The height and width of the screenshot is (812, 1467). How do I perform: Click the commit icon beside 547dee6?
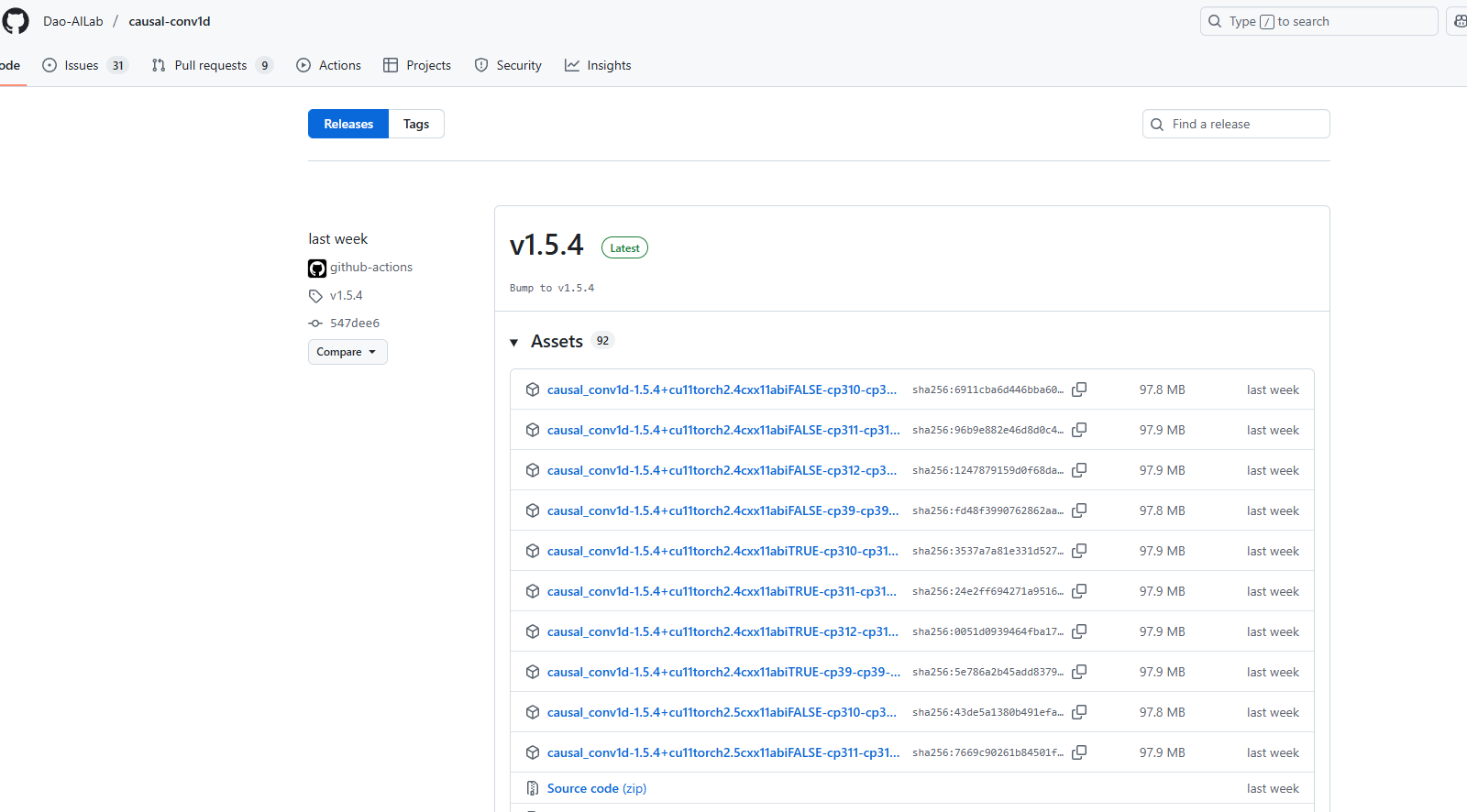[x=315, y=324]
